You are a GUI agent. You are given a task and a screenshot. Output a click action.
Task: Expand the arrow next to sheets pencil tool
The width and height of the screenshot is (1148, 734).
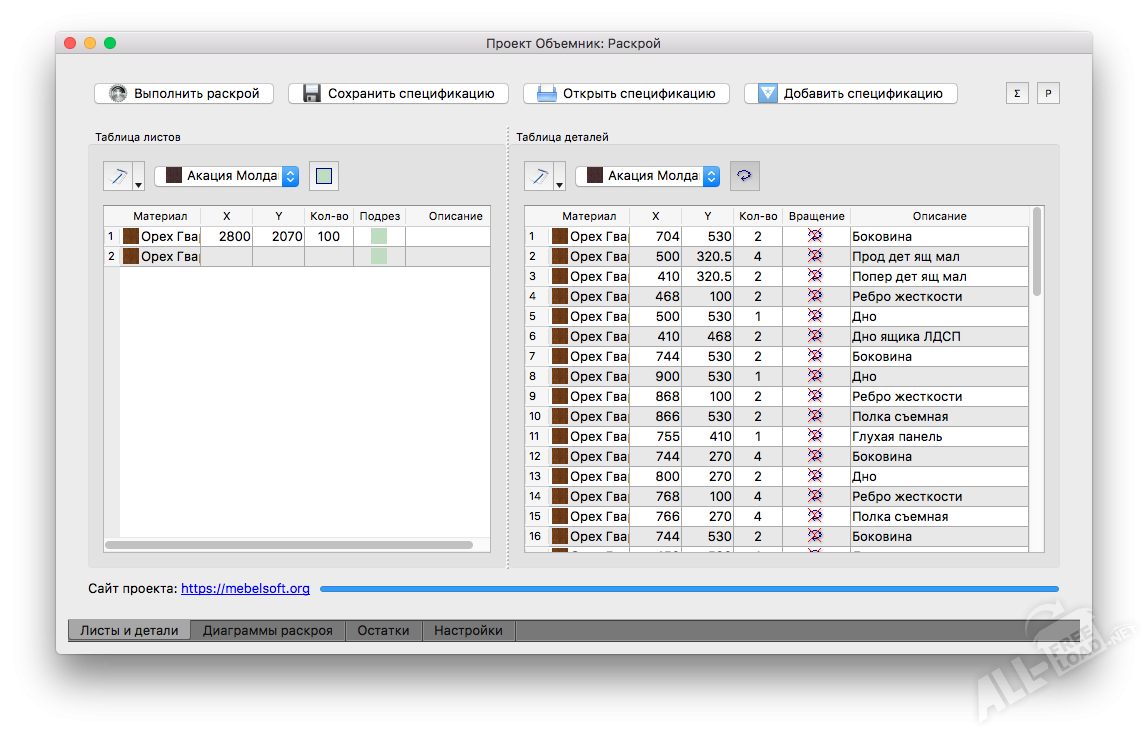(x=138, y=182)
